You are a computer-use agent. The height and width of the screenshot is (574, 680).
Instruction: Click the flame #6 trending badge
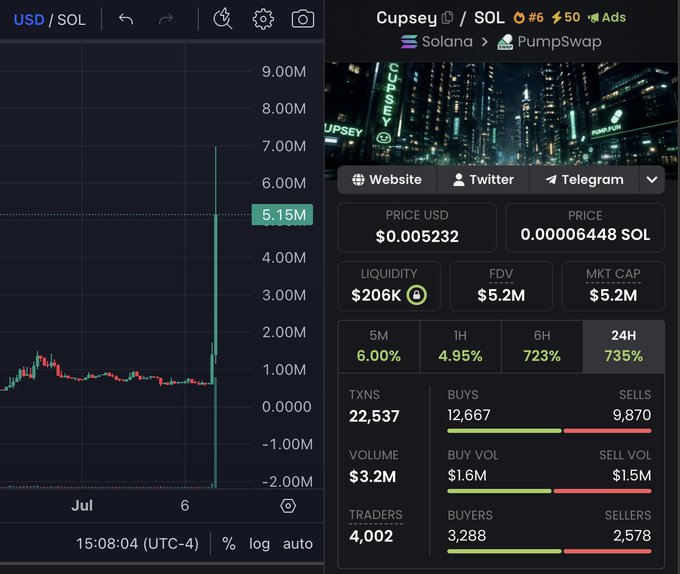(x=528, y=17)
